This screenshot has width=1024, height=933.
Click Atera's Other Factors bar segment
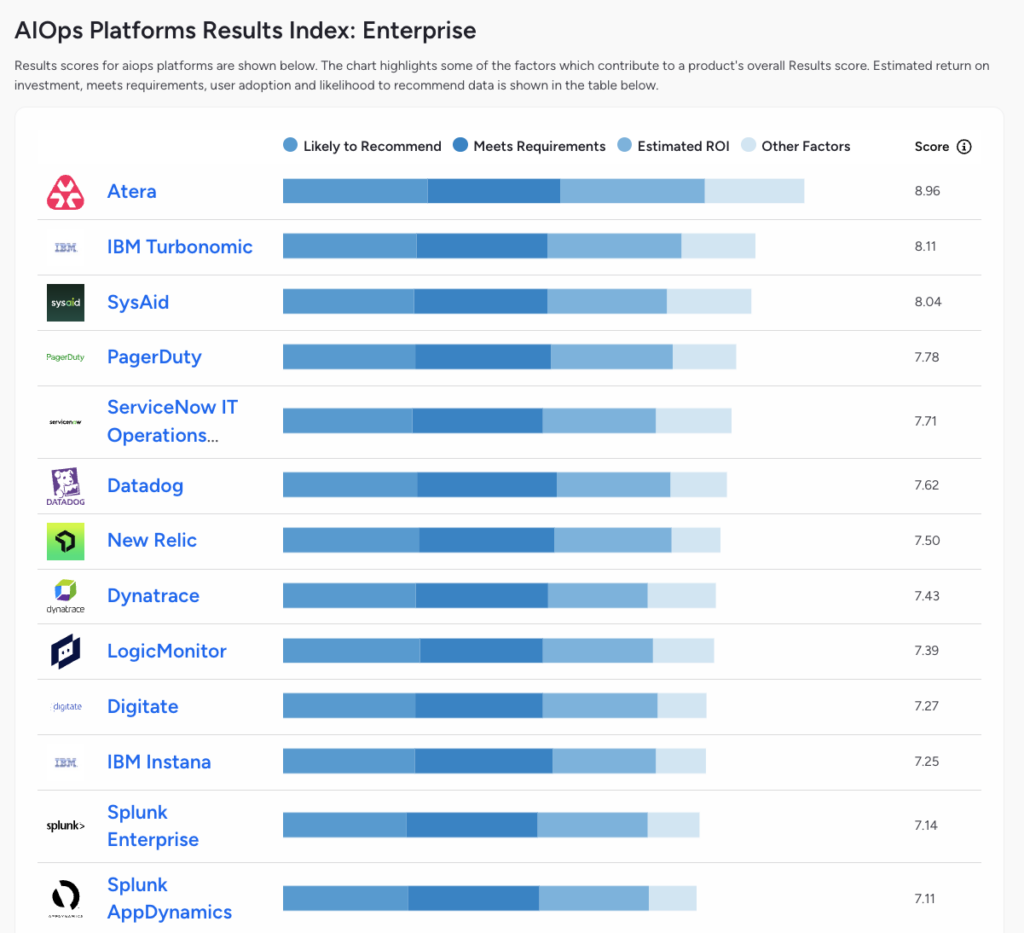pyautogui.click(x=754, y=191)
